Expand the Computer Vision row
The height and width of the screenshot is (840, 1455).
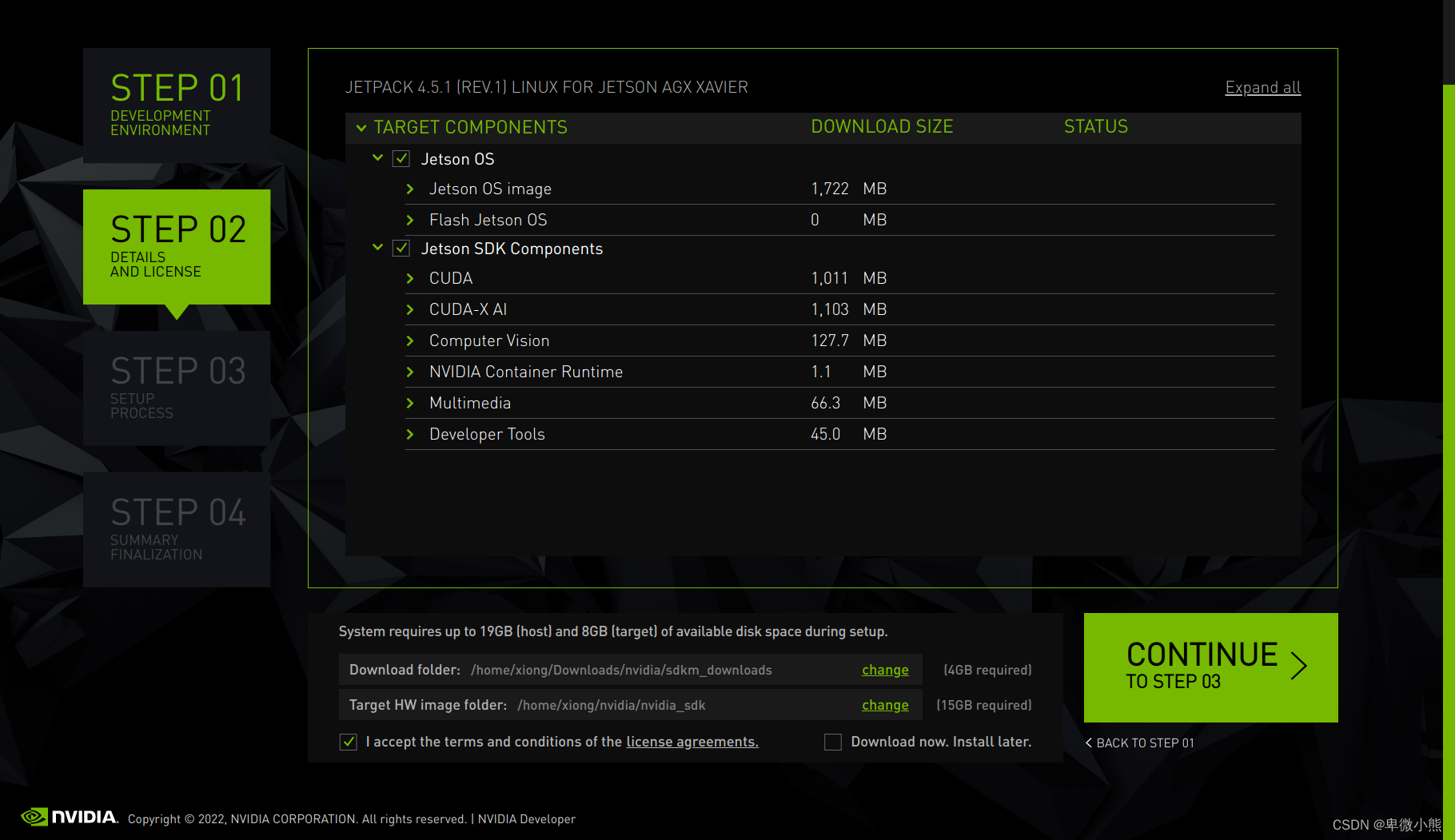[410, 341]
